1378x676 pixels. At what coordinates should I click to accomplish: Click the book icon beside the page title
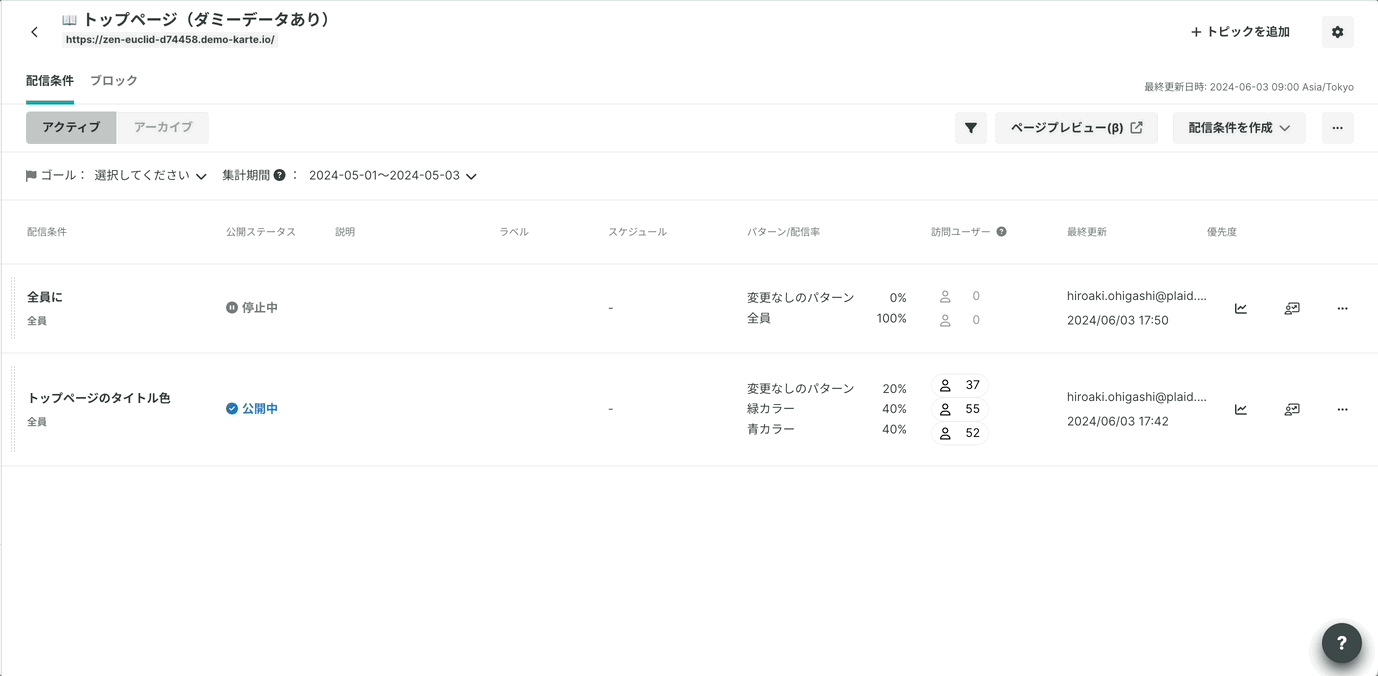point(69,20)
